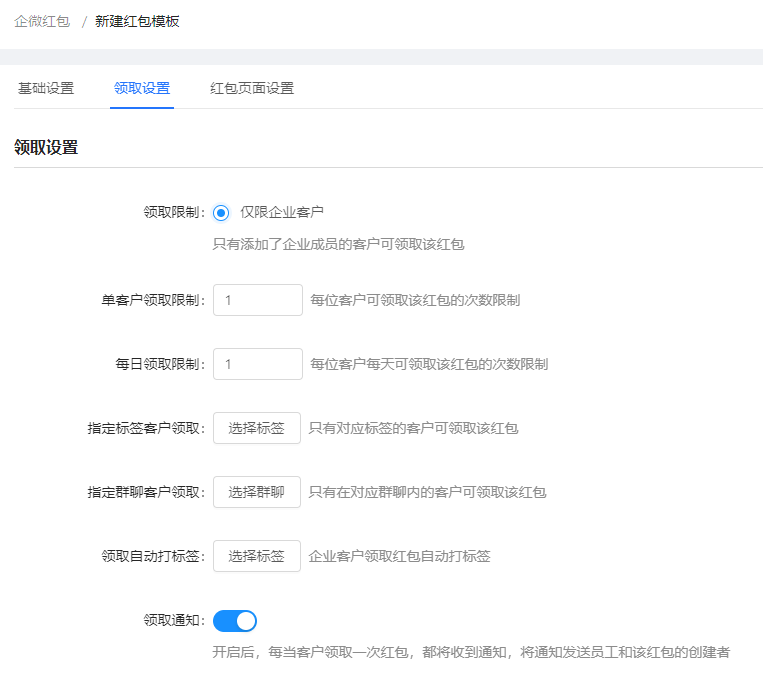Image resolution: width=763 pixels, height=678 pixels.
Task: Click the 领取通知 label
Action: [174, 620]
